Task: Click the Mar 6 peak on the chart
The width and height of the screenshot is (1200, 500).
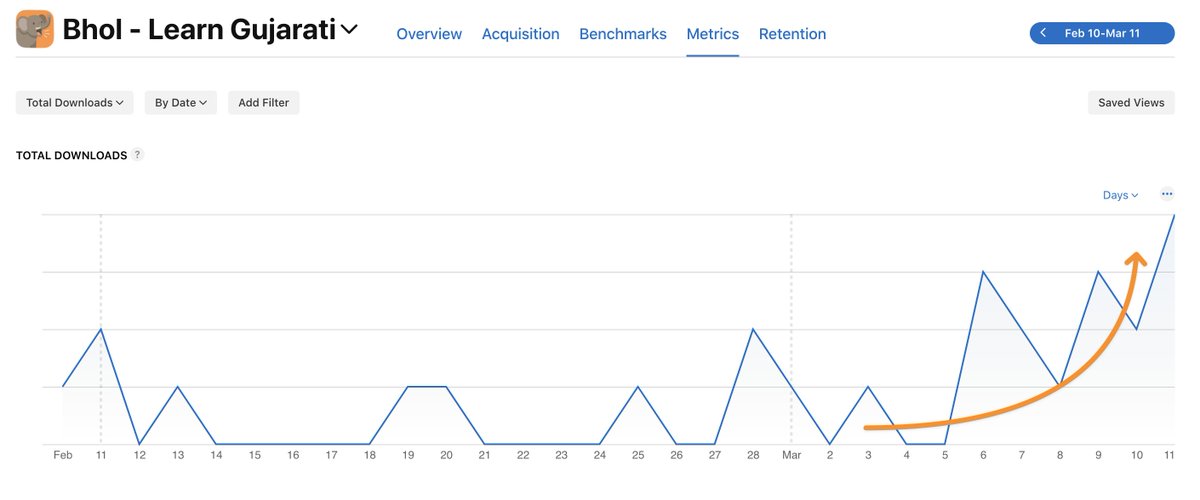Action: pyautogui.click(x=983, y=271)
